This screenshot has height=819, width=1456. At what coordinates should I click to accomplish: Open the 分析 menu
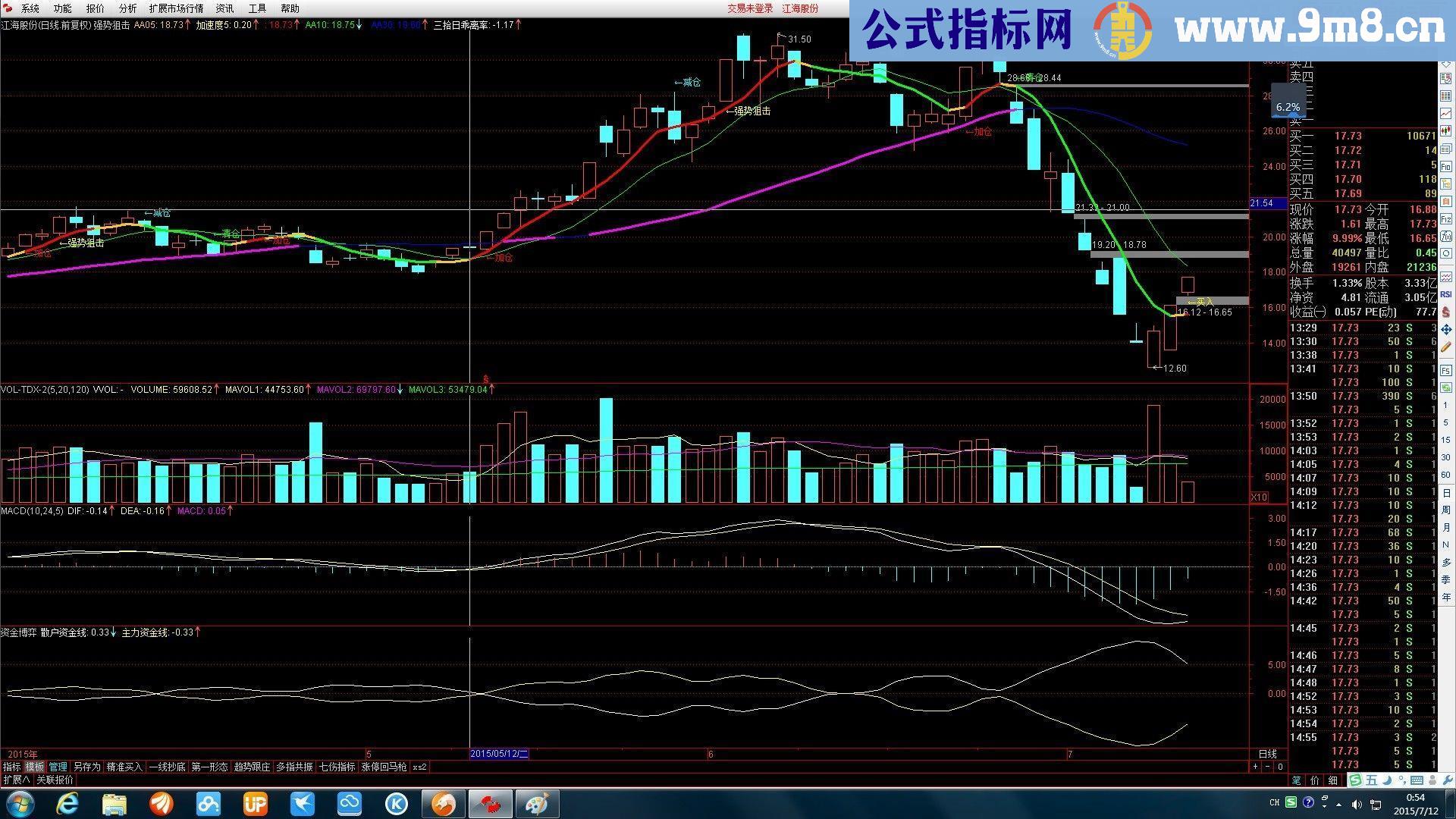pyautogui.click(x=127, y=8)
